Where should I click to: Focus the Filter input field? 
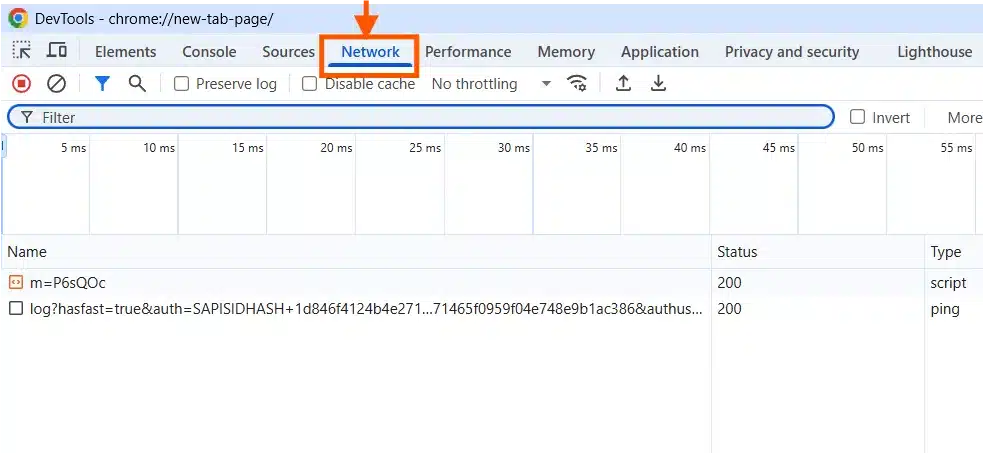(x=421, y=117)
